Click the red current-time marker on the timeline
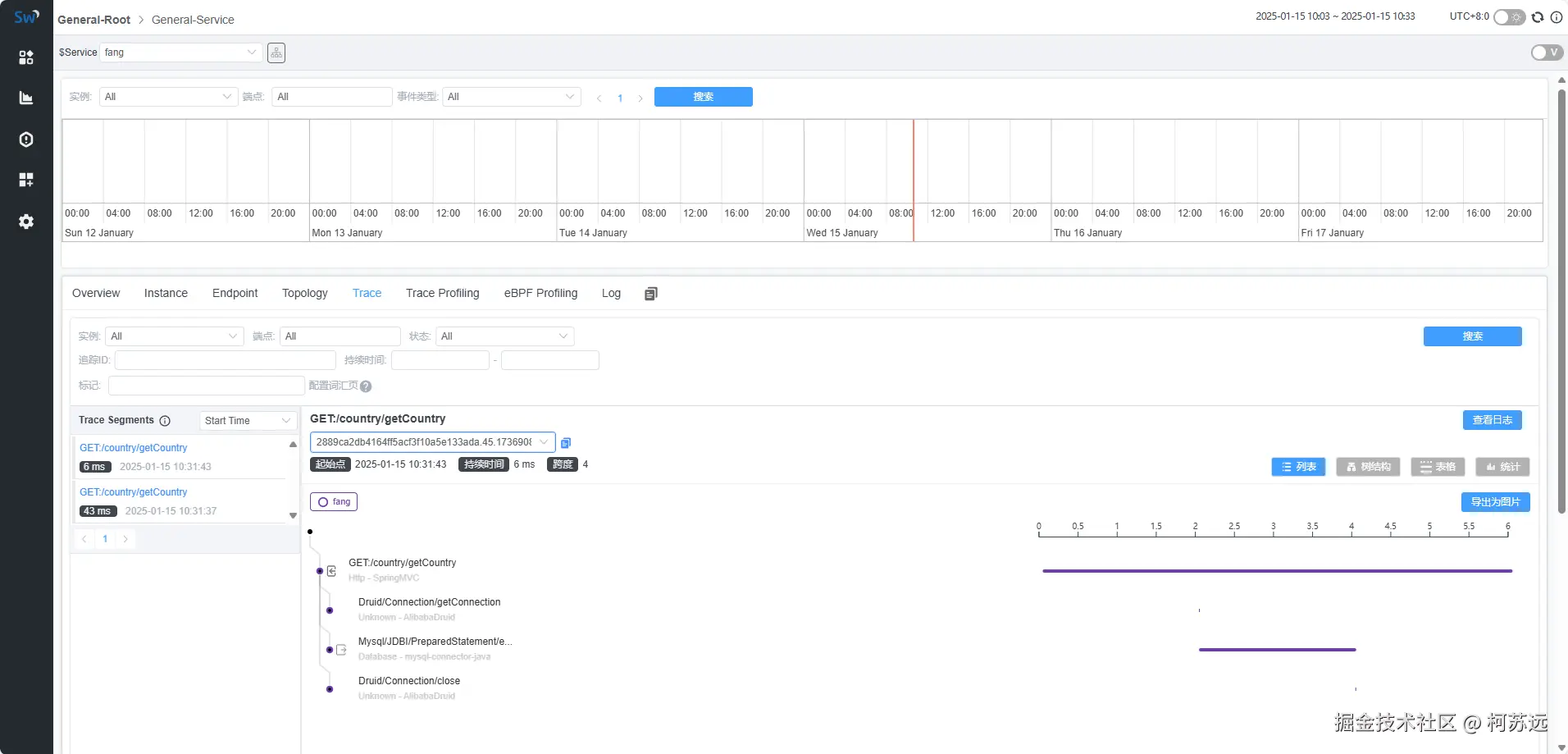Screen dimensions: 1568x754 (x=914, y=181)
